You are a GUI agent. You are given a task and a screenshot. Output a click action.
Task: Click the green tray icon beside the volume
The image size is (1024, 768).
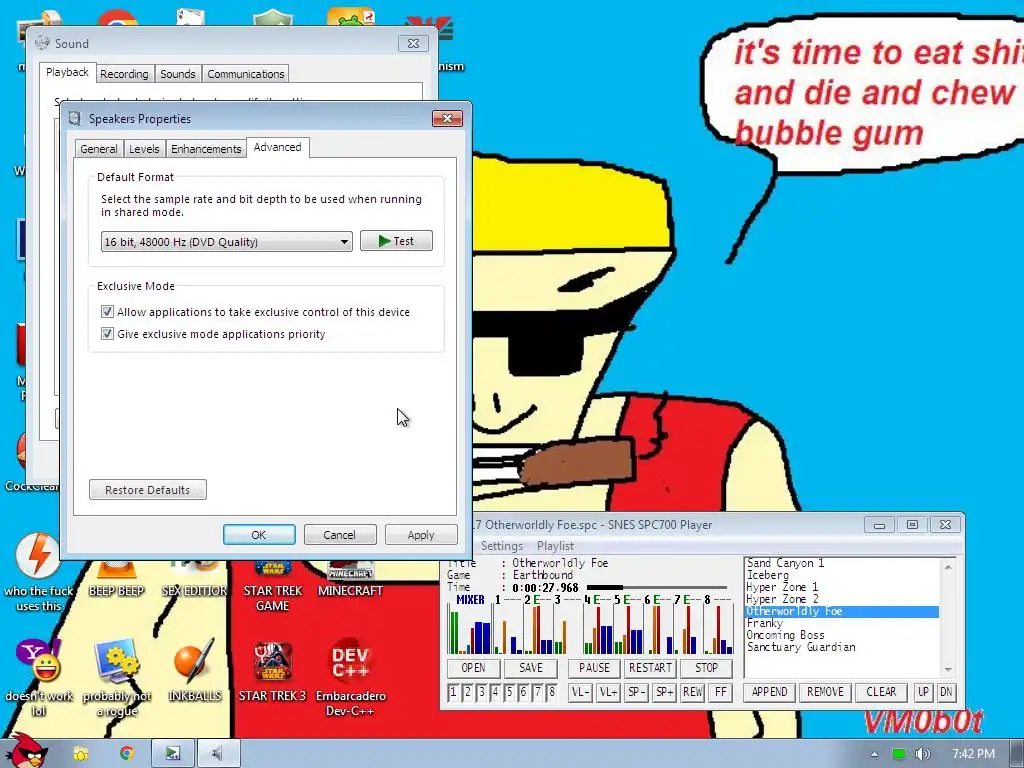point(899,754)
